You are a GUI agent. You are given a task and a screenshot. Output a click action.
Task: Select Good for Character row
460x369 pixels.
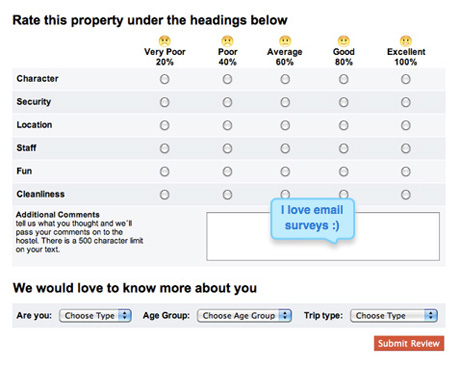(x=344, y=79)
